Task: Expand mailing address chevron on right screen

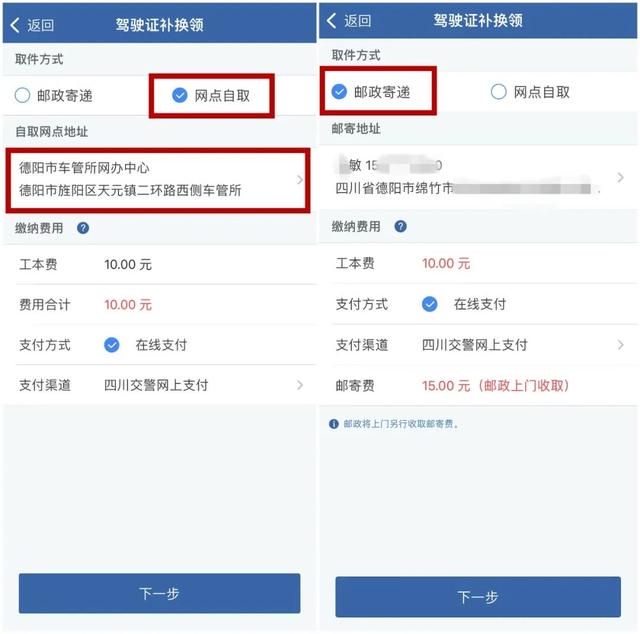Action: (x=620, y=177)
